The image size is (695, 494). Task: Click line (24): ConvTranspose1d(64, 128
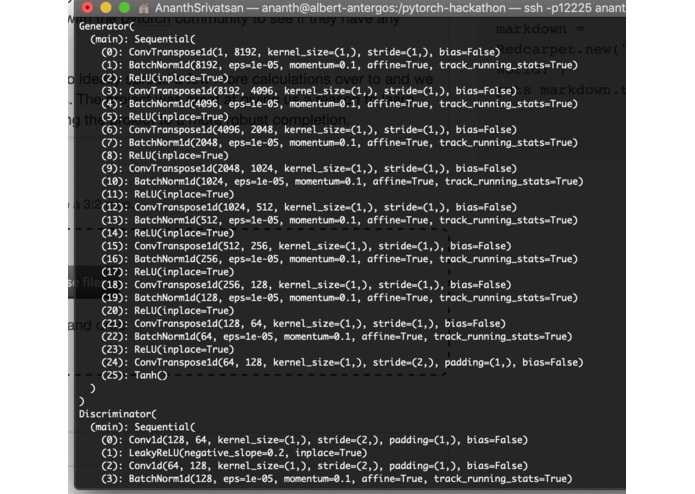click(x=342, y=362)
